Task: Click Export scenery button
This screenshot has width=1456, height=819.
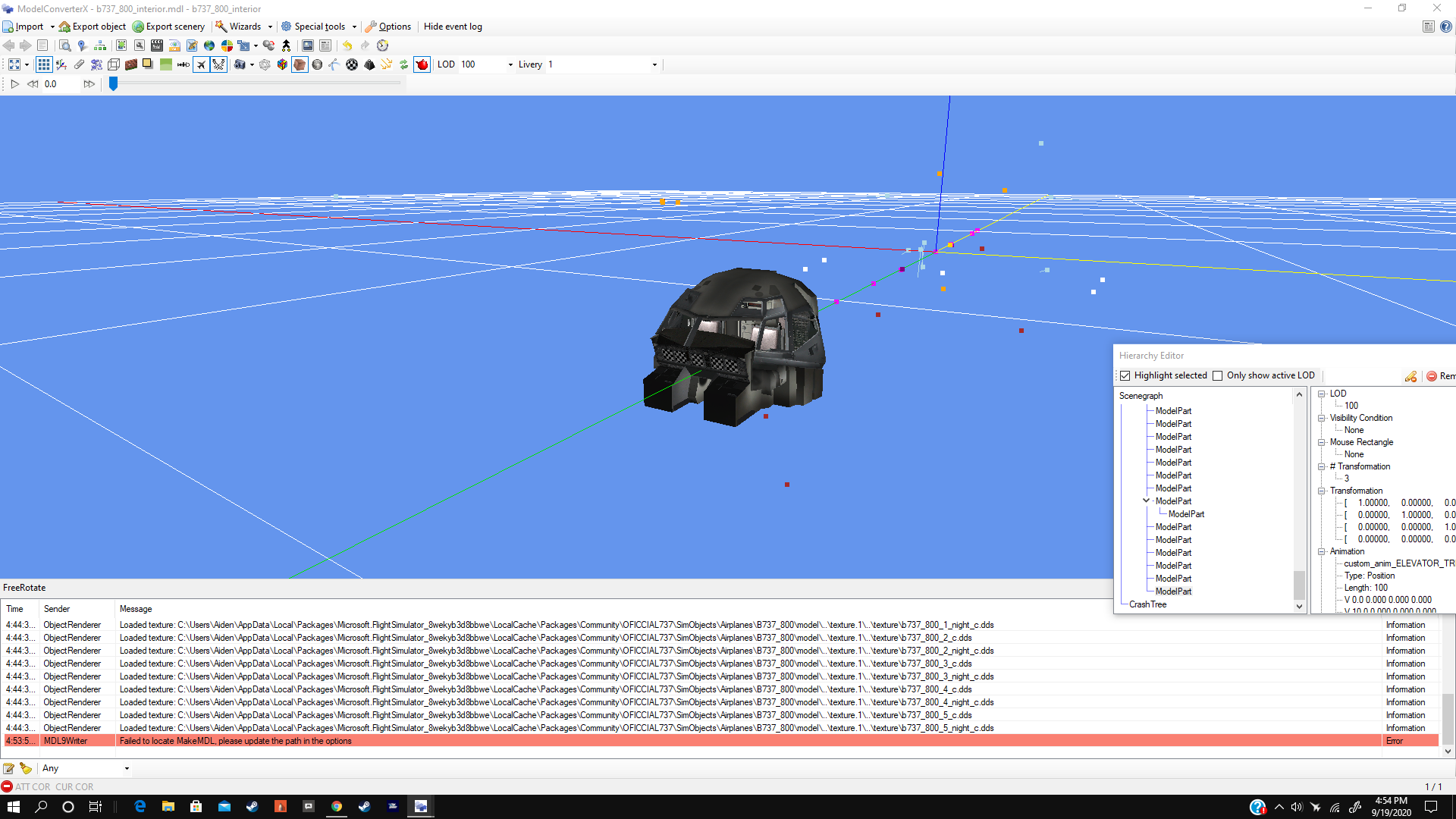Action: (x=168, y=27)
